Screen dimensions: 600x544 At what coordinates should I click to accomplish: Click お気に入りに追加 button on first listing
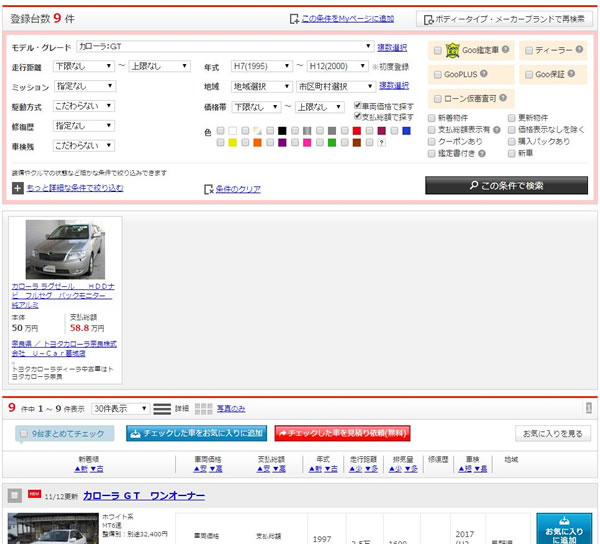[564, 529]
